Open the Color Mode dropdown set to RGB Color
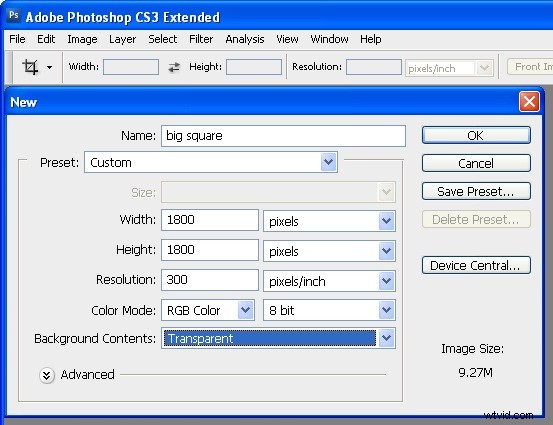This screenshot has width=553, height=425. (x=208, y=310)
